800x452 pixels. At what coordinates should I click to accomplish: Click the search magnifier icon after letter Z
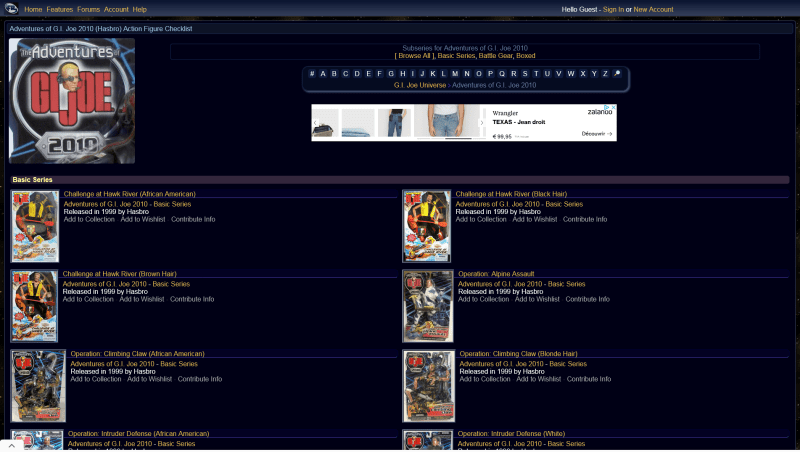pos(617,73)
